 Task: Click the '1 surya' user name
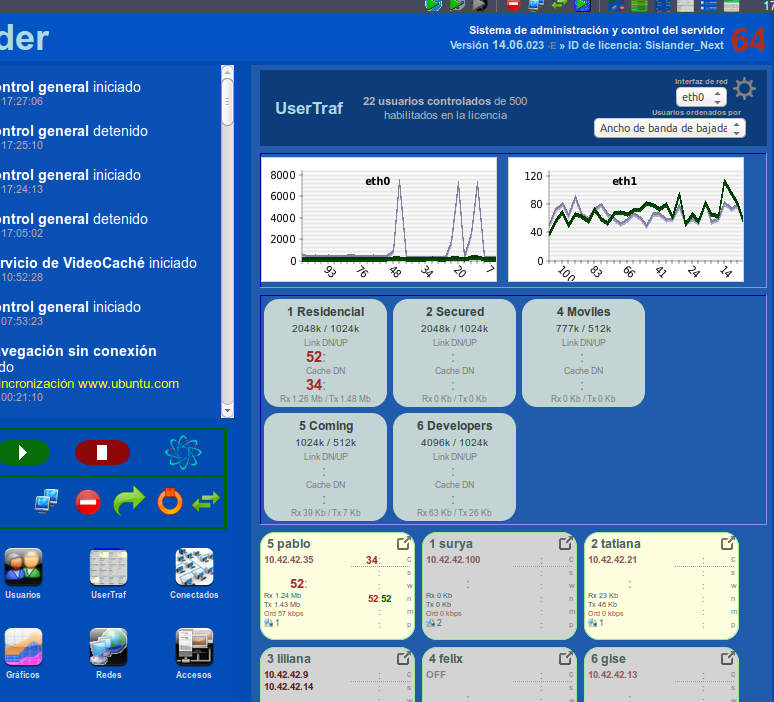coord(451,544)
